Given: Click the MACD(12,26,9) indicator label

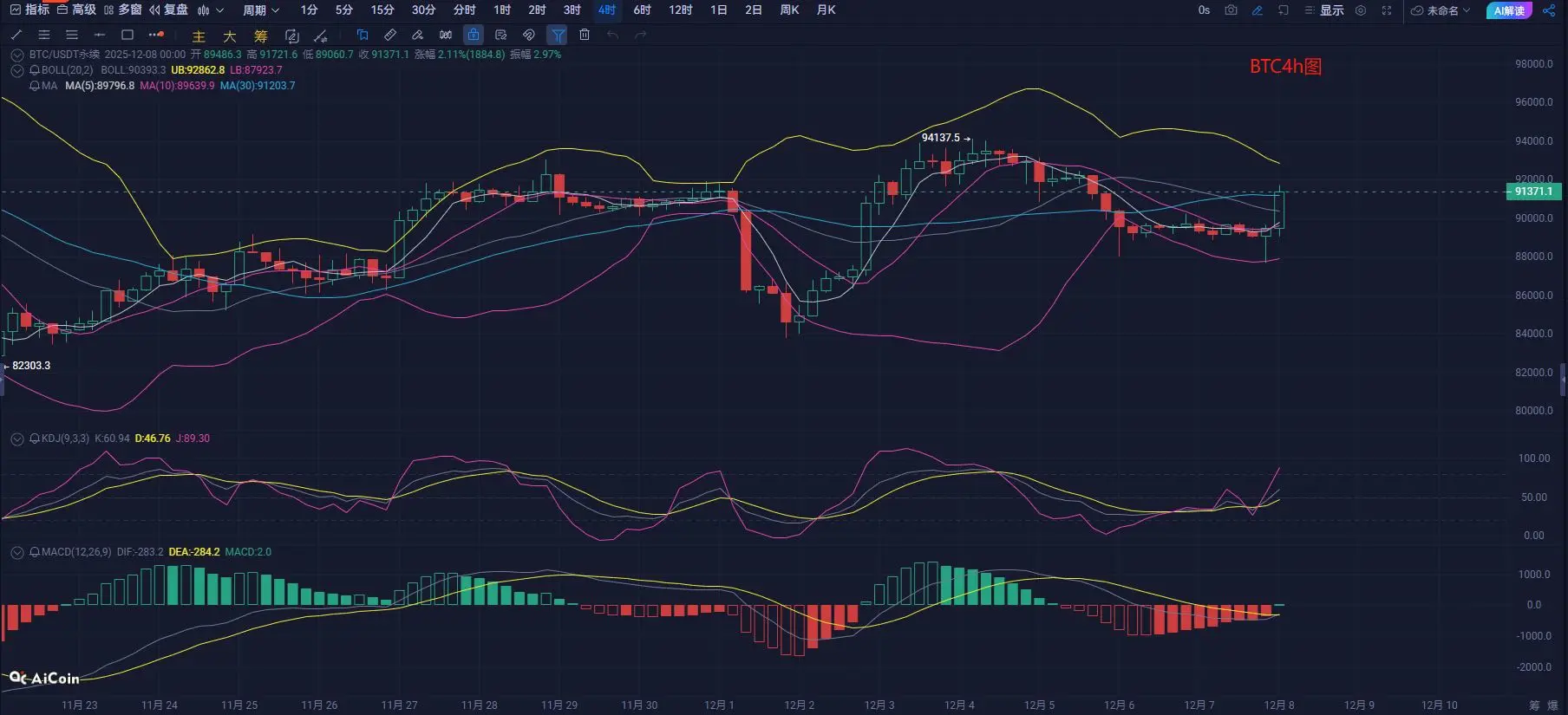Looking at the screenshot, I should pyautogui.click(x=76, y=552).
